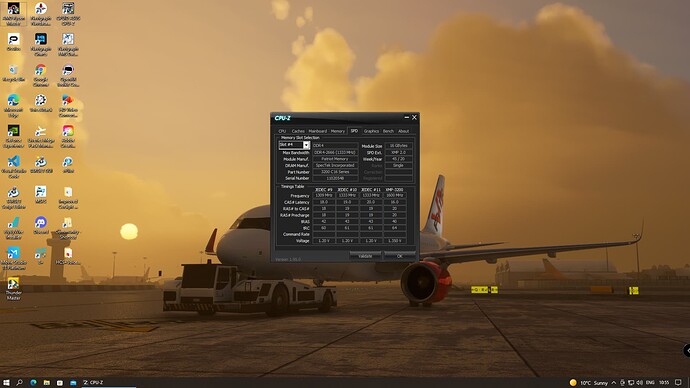Image resolution: width=690 pixels, height=388 pixels.
Task: Select the Thunder Master desktop shortcut
Action: point(13,289)
